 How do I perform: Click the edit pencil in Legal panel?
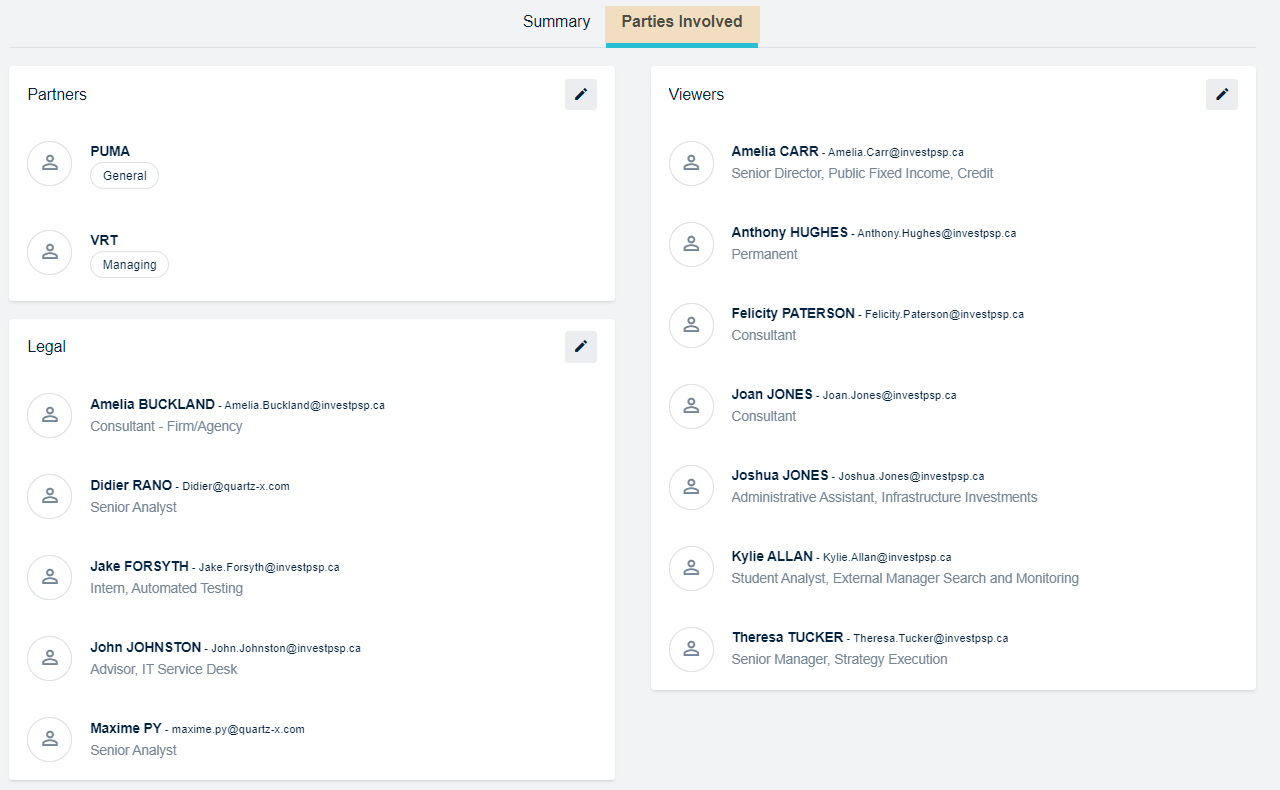click(580, 347)
